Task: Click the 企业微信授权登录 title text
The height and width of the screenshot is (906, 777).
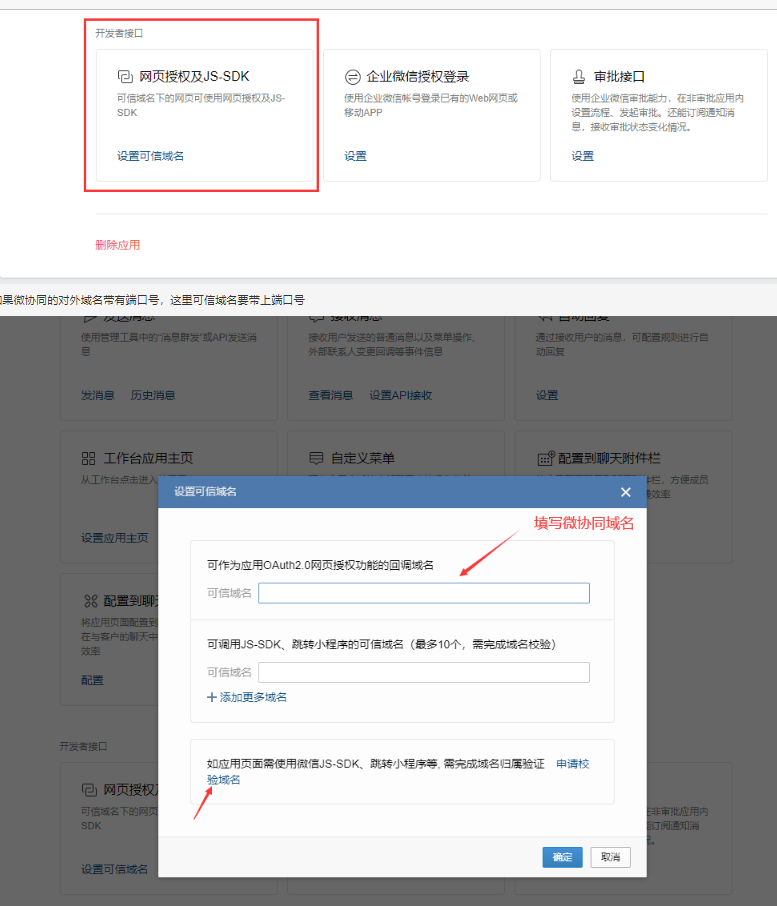Action: [418, 76]
